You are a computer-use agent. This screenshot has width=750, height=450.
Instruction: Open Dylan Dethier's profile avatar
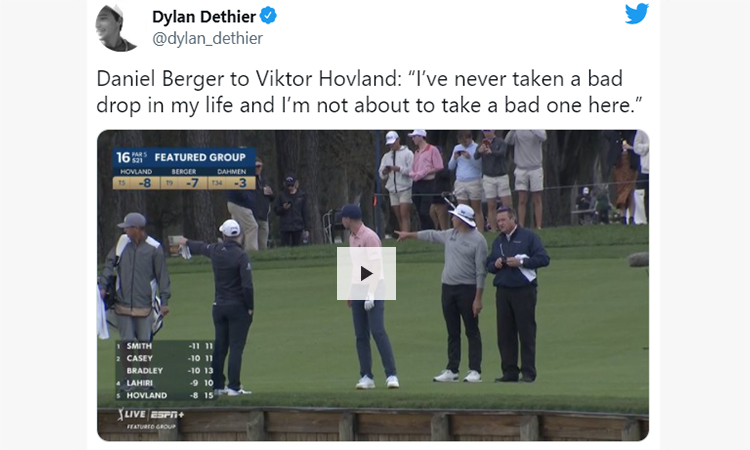pyautogui.click(x=117, y=27)
